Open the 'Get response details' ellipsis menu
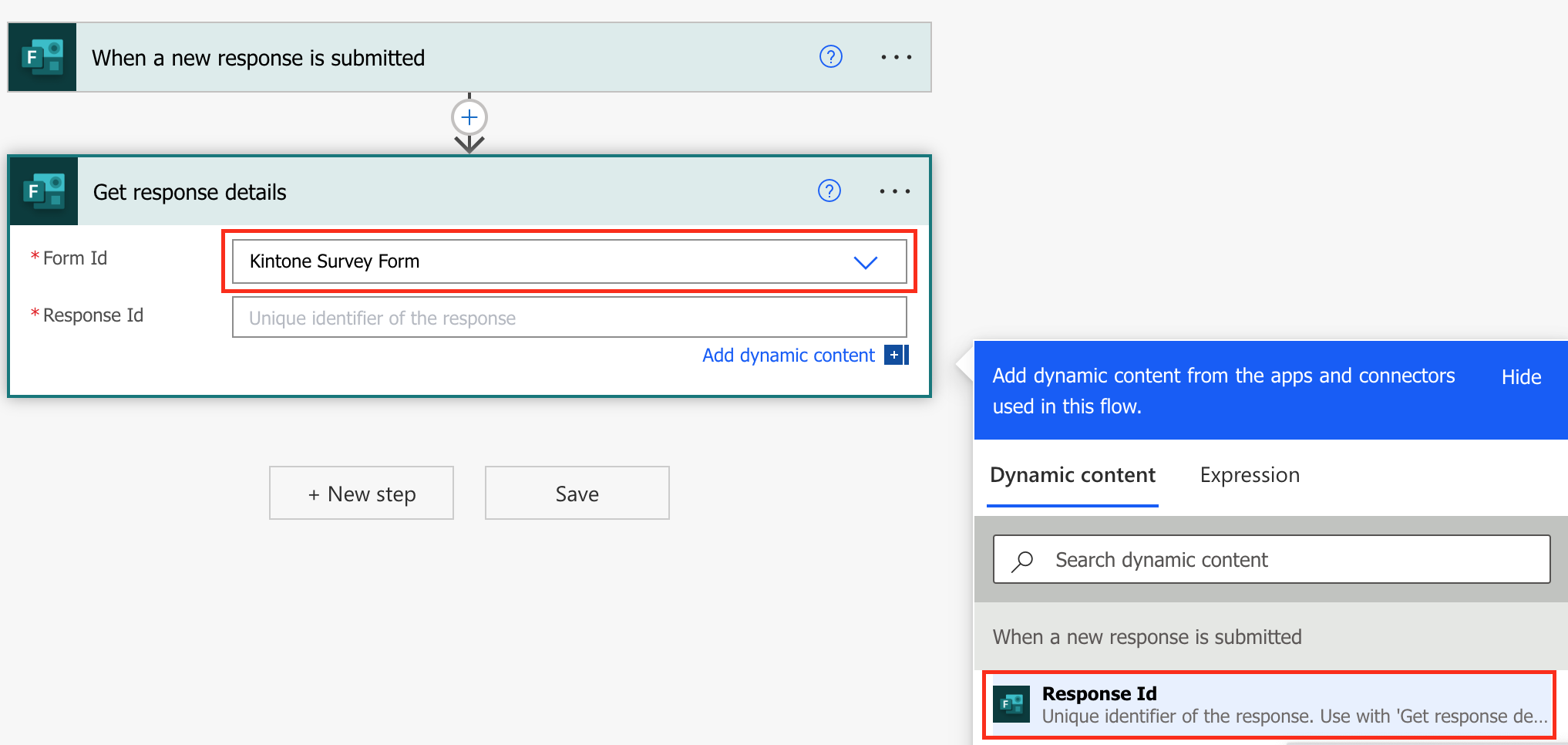1568x745 pixels. pos(894,191)
